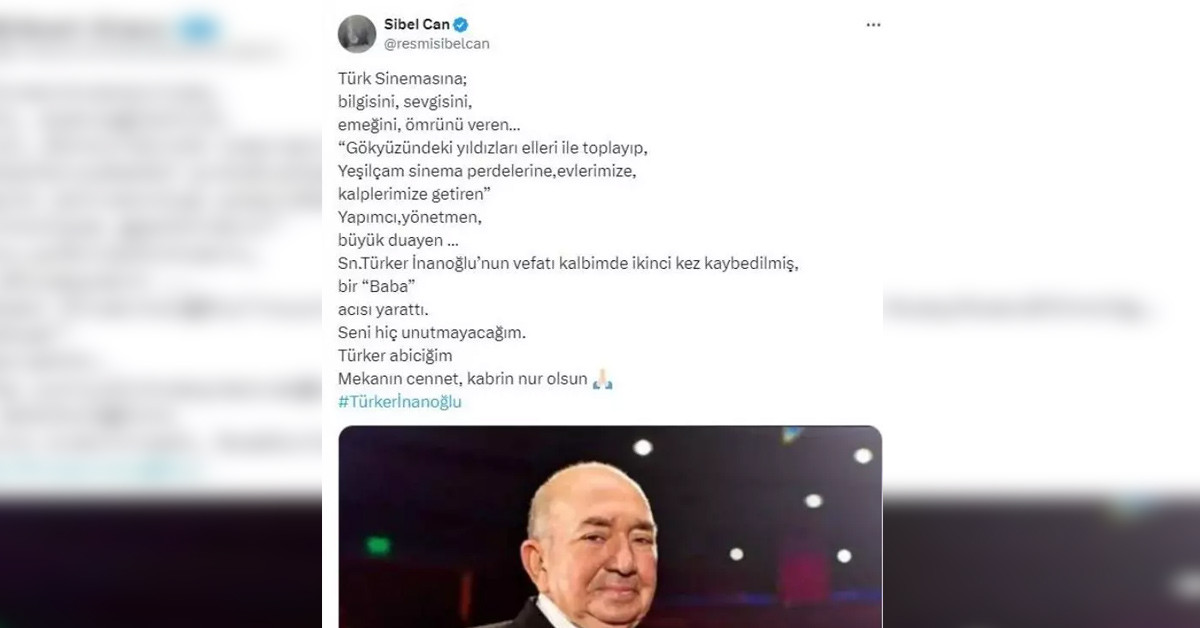Select the line "Yeşilçam sinema perdelerine,evlerimize,"
This screenshot has height=628, width=1200.
coord(487,170)
